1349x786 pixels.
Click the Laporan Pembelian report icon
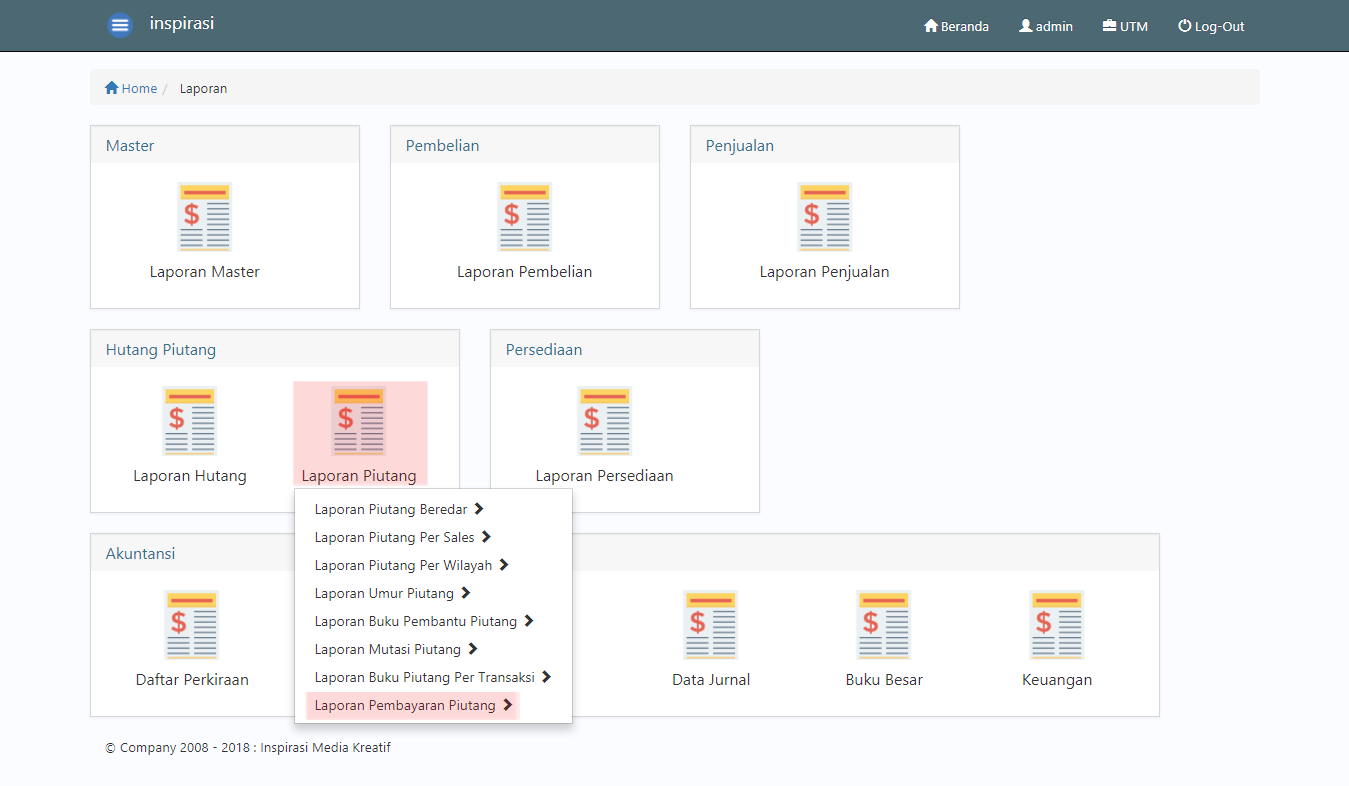coord(524,217)
